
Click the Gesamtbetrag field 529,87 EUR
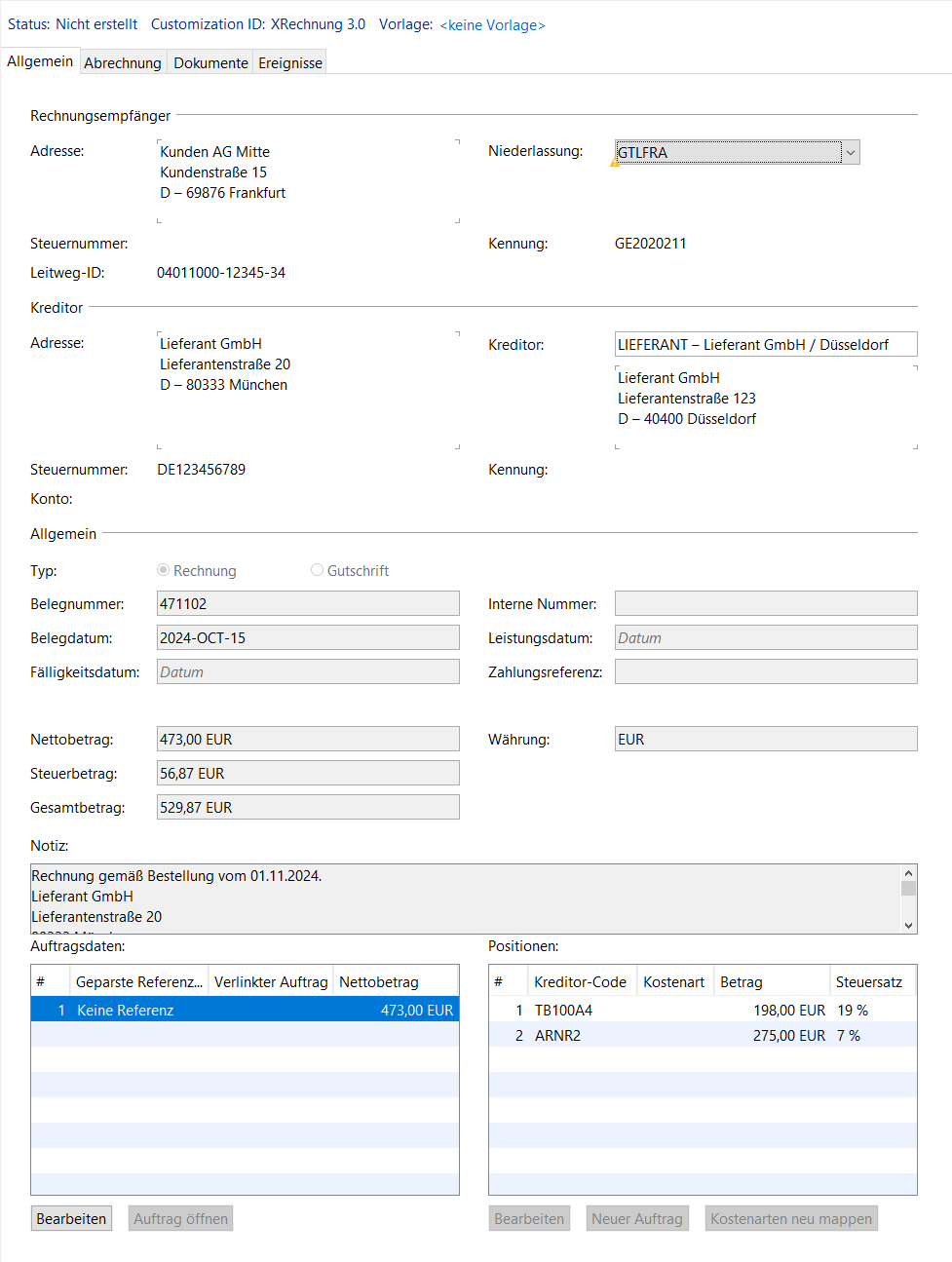tap(308, 807)
